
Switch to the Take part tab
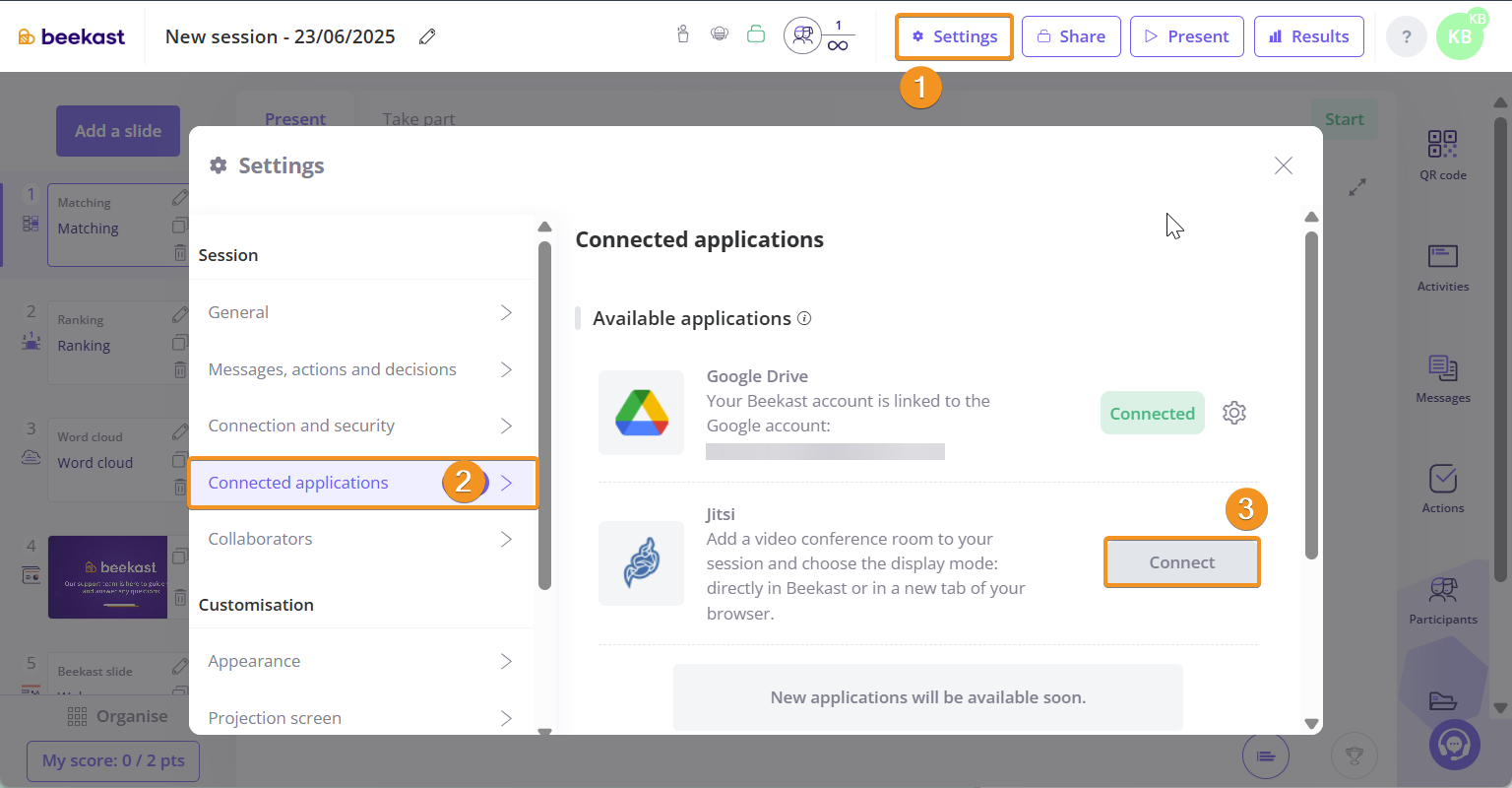coord(419,119)
